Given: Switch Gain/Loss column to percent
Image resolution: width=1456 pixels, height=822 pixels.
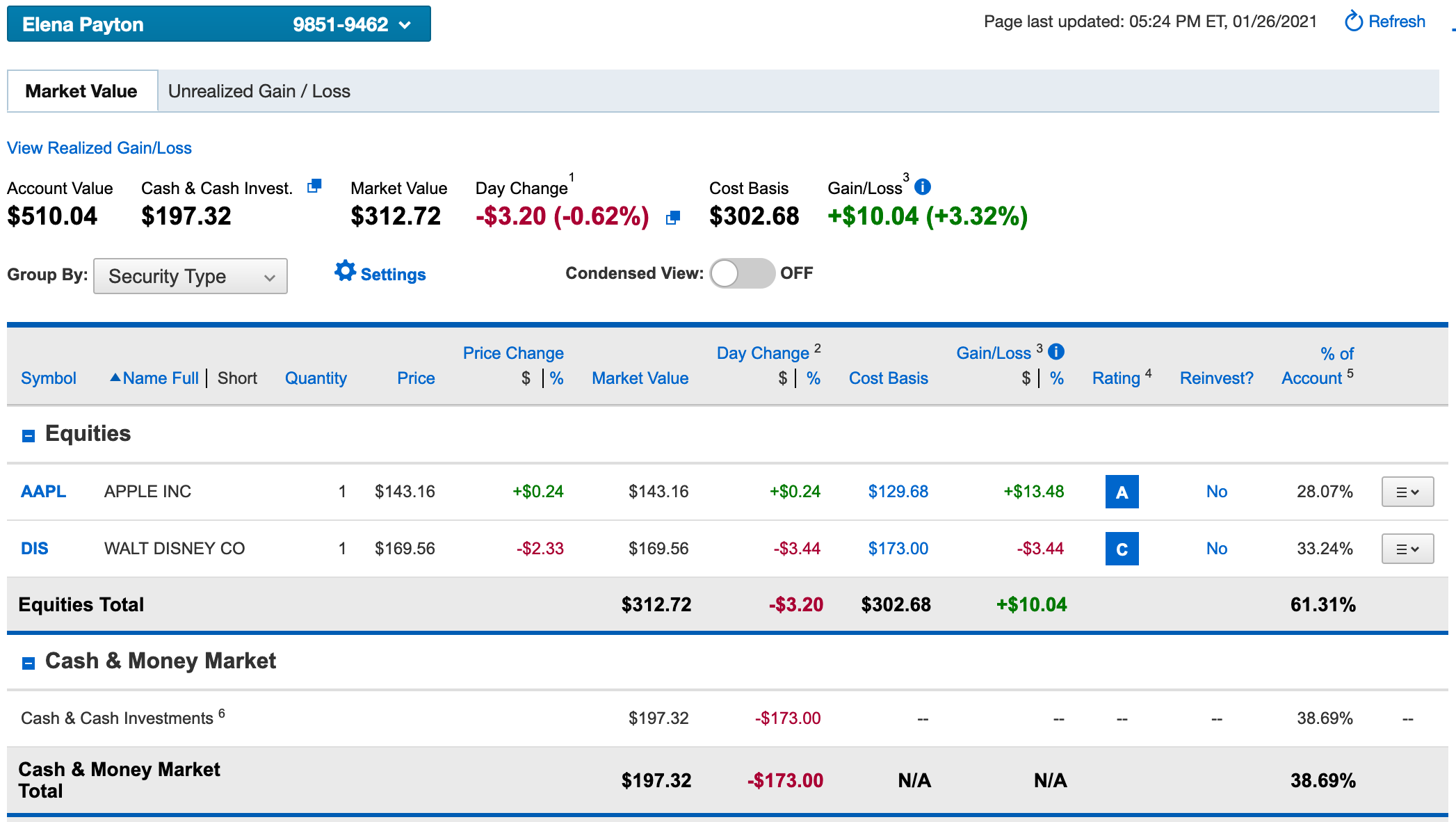Looking at the screenshot, I should pyautogui.click(x=1057, y=378).
